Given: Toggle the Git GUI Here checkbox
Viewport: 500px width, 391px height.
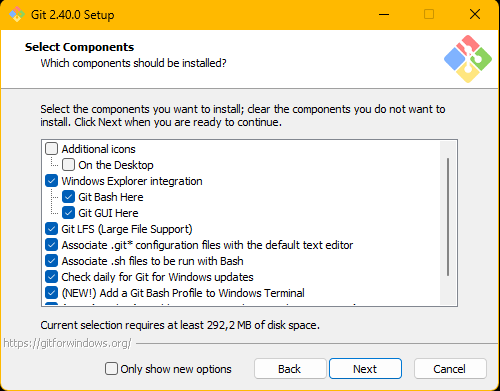Looking at the screenshot, I should (68, 213).
